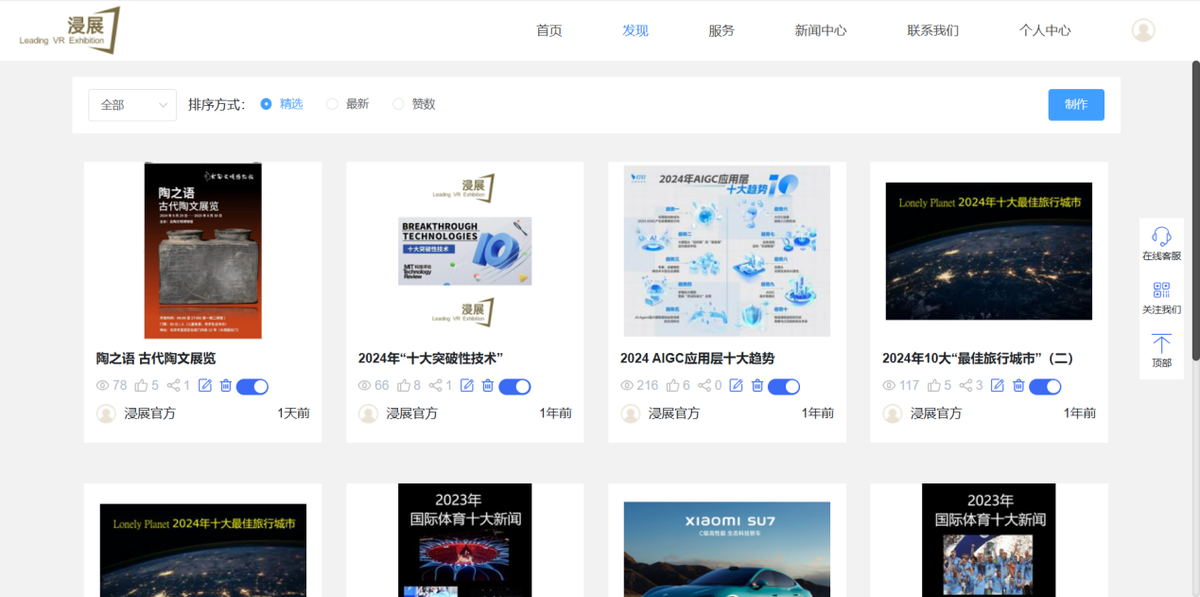Screen dimensions: 1200x597
Task: Click the 浸展 Leading VR Exhibition logo
Action: coord(70,30)
